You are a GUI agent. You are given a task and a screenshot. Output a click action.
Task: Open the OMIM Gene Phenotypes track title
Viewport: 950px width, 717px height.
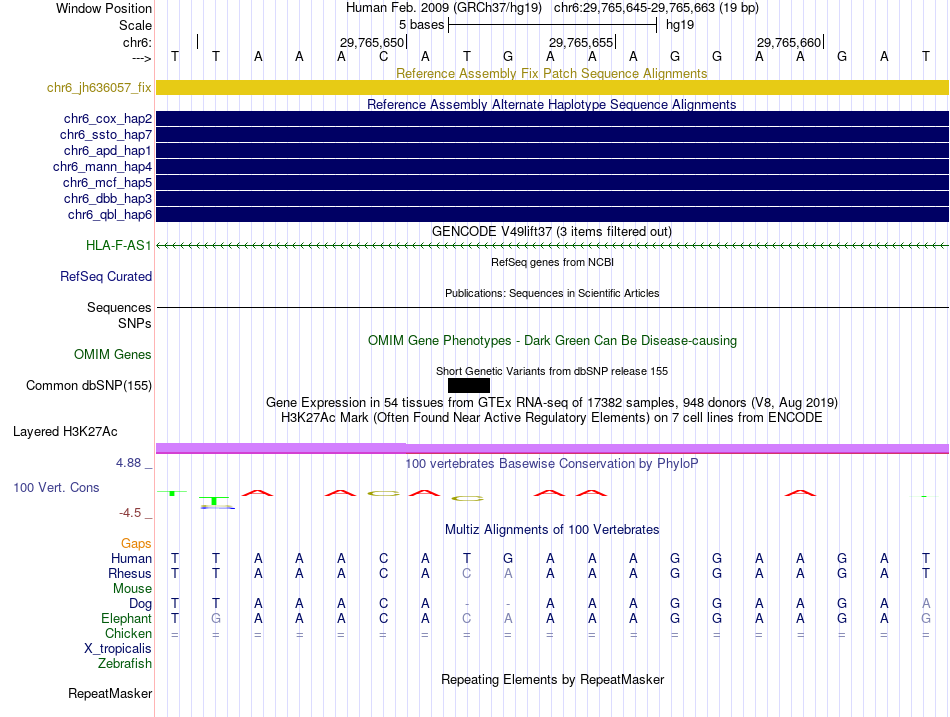click(553, 341)
